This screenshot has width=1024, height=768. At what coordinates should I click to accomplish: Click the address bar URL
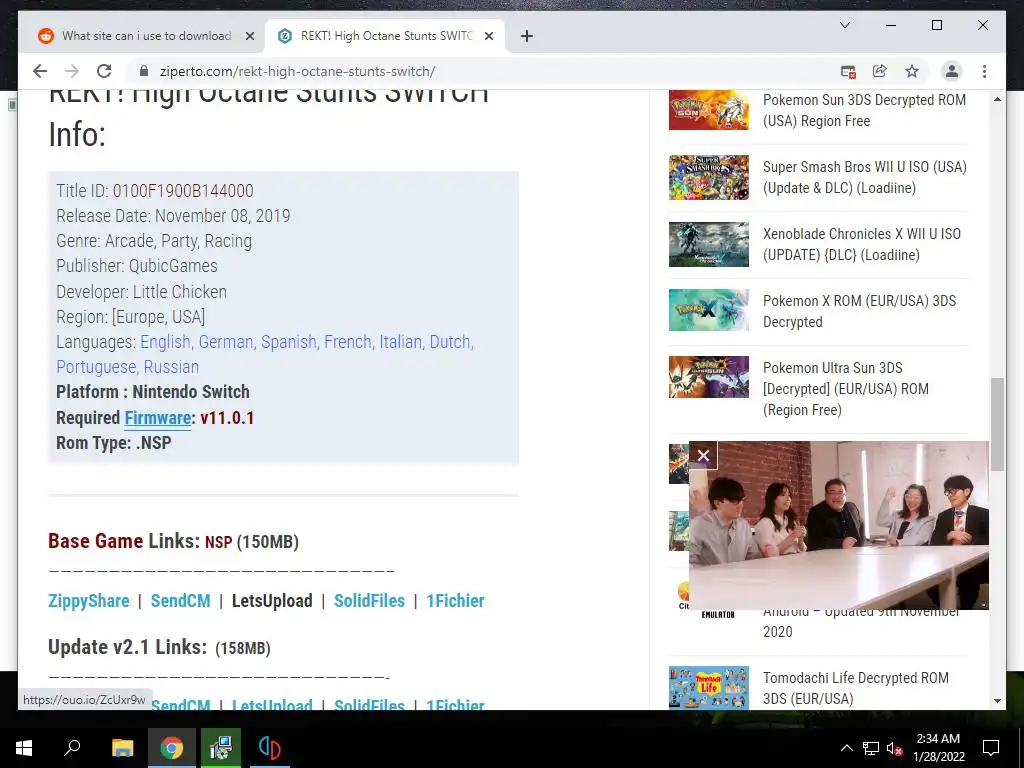coord(297,71)
